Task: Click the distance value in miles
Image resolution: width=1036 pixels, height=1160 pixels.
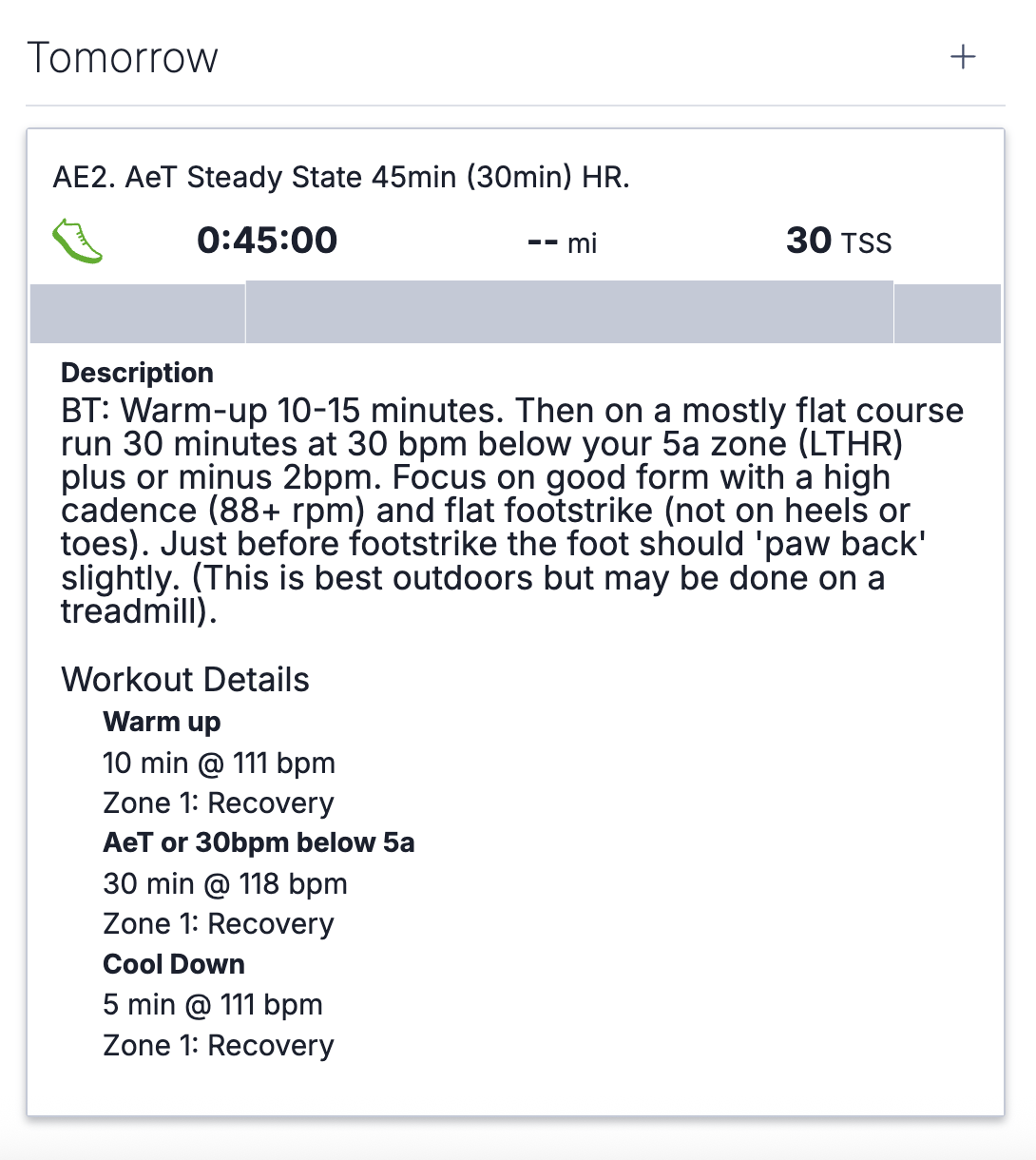Action: (562, 242)
